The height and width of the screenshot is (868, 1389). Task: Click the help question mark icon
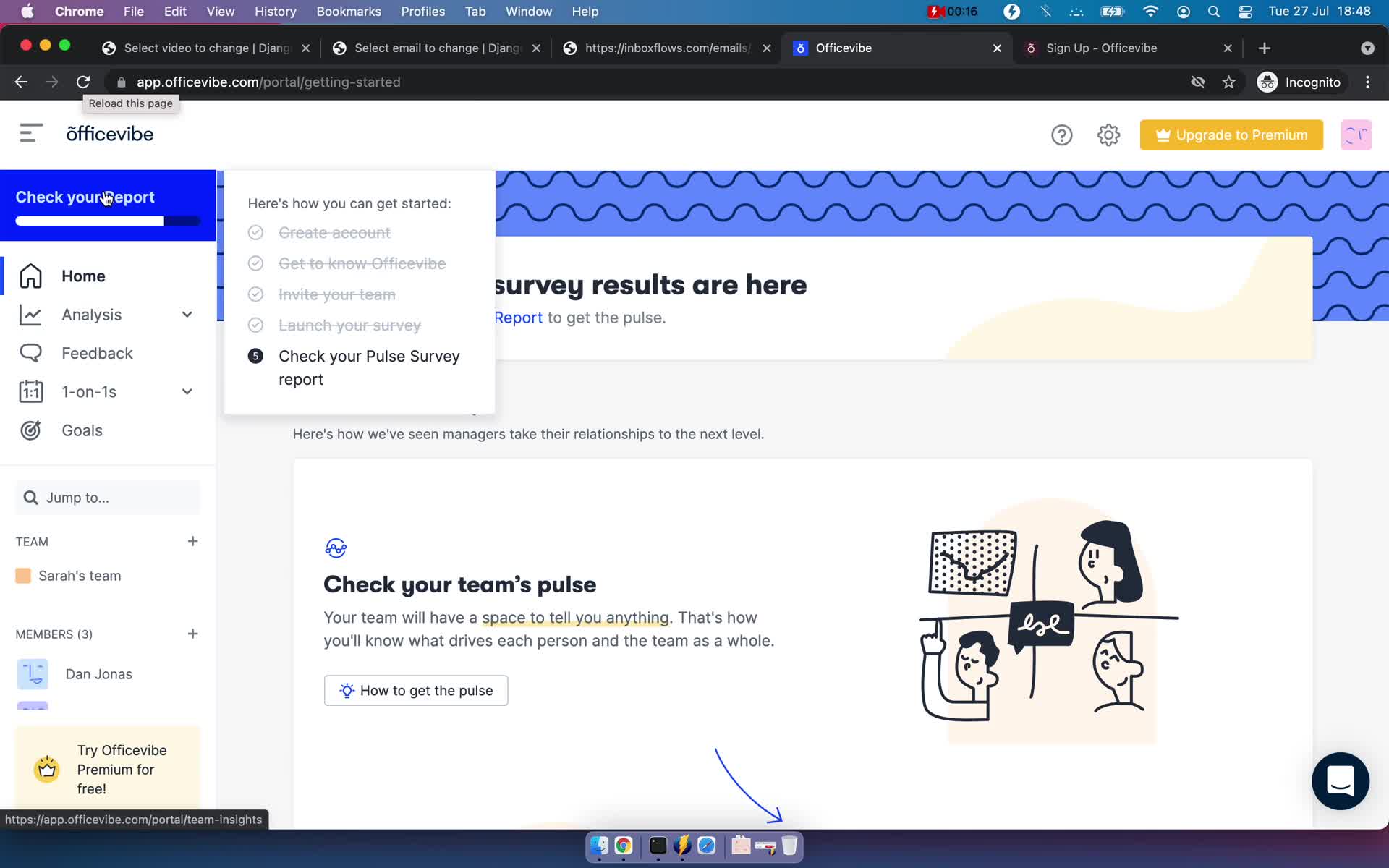click(1062, 135)
